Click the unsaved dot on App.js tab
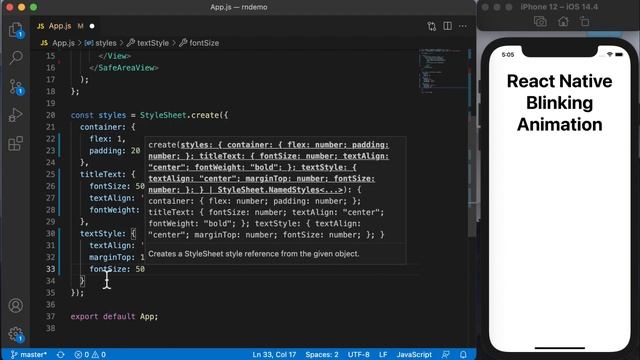Image resolution: width=640 pixels, height=360 pixels. (92, 26)
